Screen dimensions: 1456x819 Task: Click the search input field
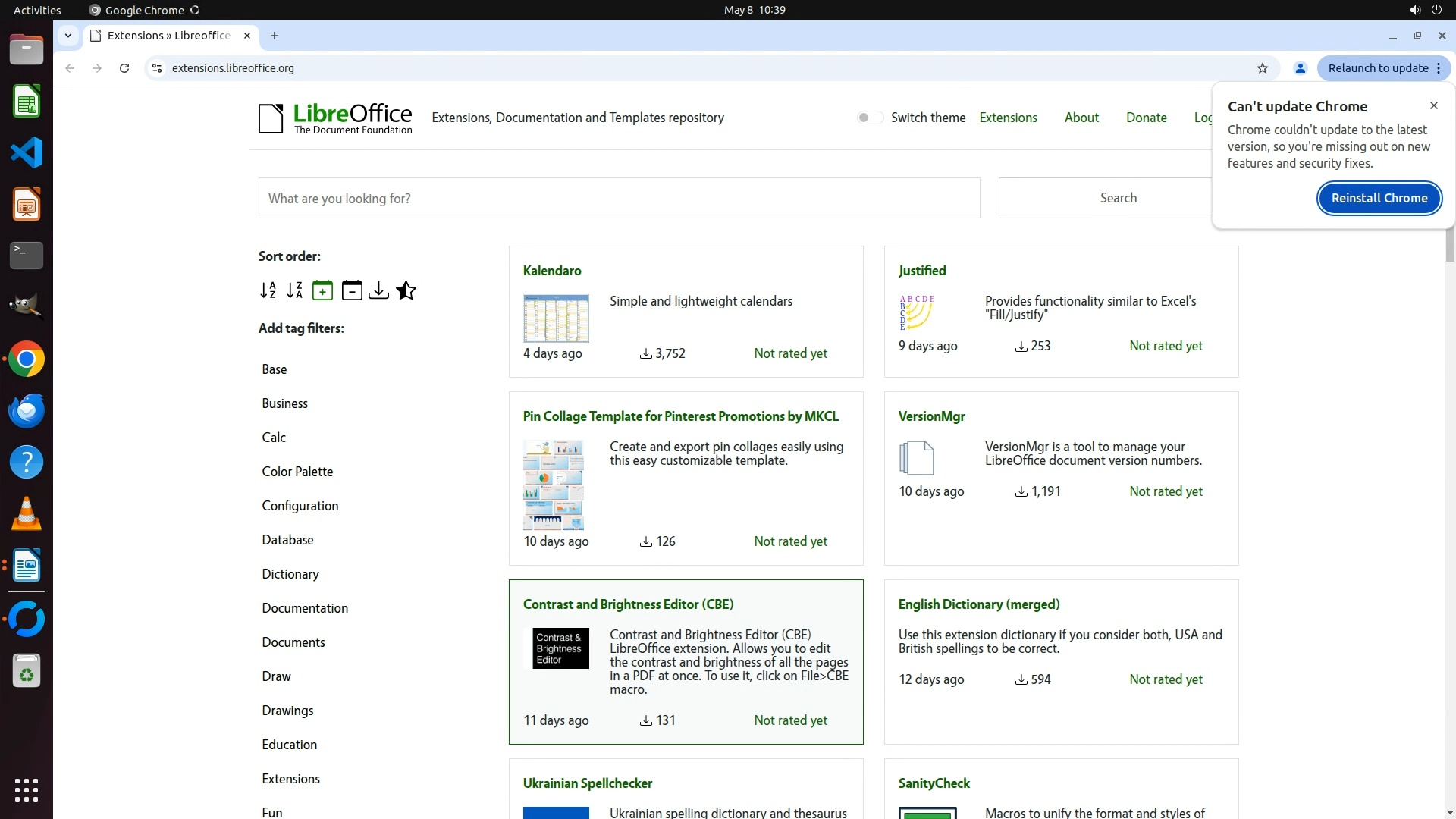(x=619, y=199)
